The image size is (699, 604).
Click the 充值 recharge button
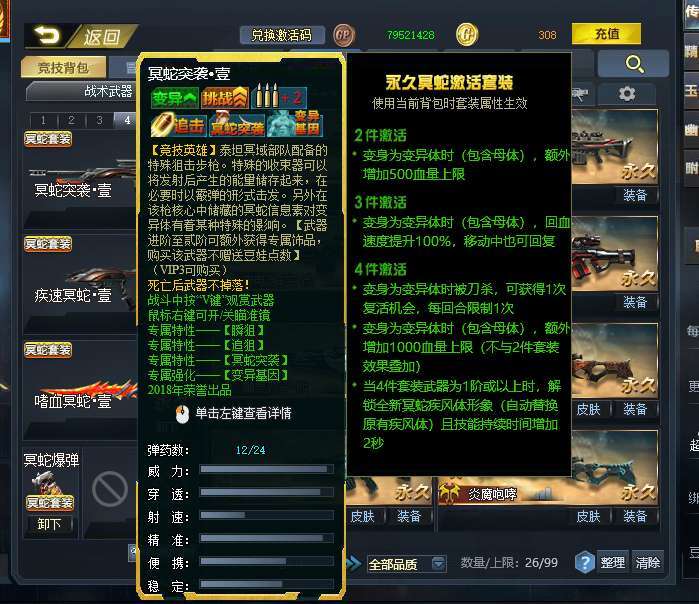pyautogui.click(x=606, y=34)
